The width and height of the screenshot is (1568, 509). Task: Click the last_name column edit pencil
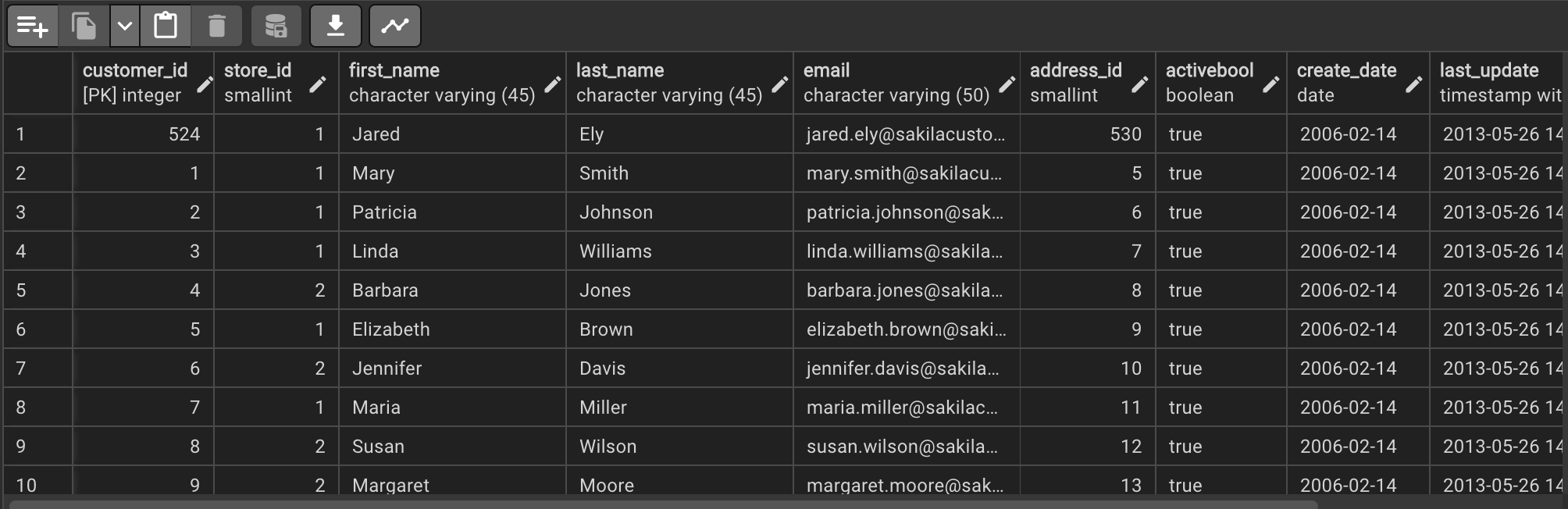(779, 84)
